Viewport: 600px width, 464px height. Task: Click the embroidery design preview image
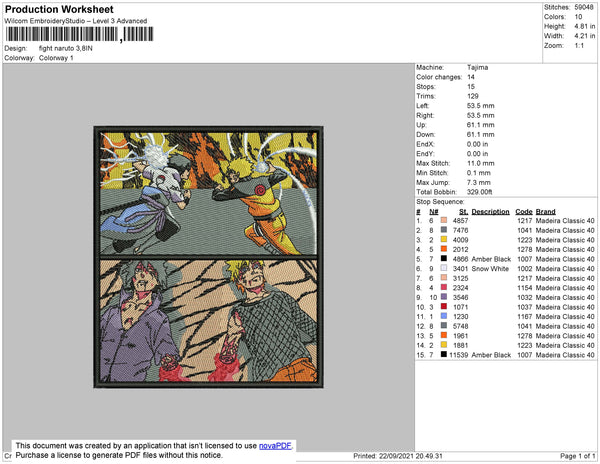coord(209,257)
